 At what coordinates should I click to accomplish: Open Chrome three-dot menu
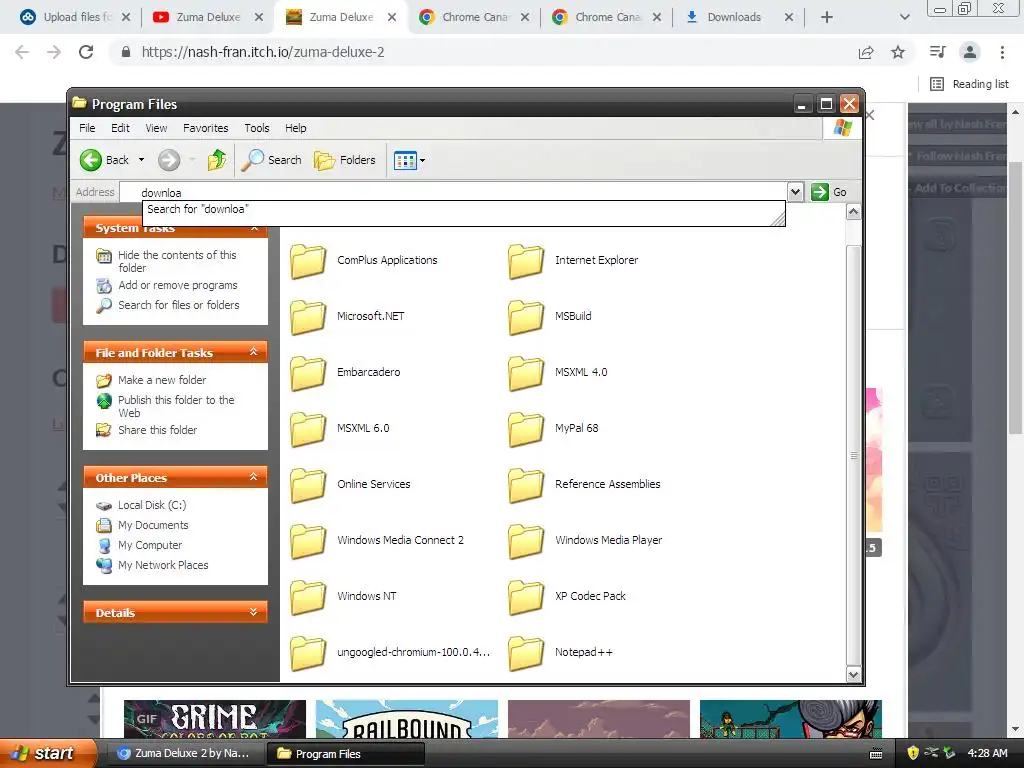pos(1002,52)
